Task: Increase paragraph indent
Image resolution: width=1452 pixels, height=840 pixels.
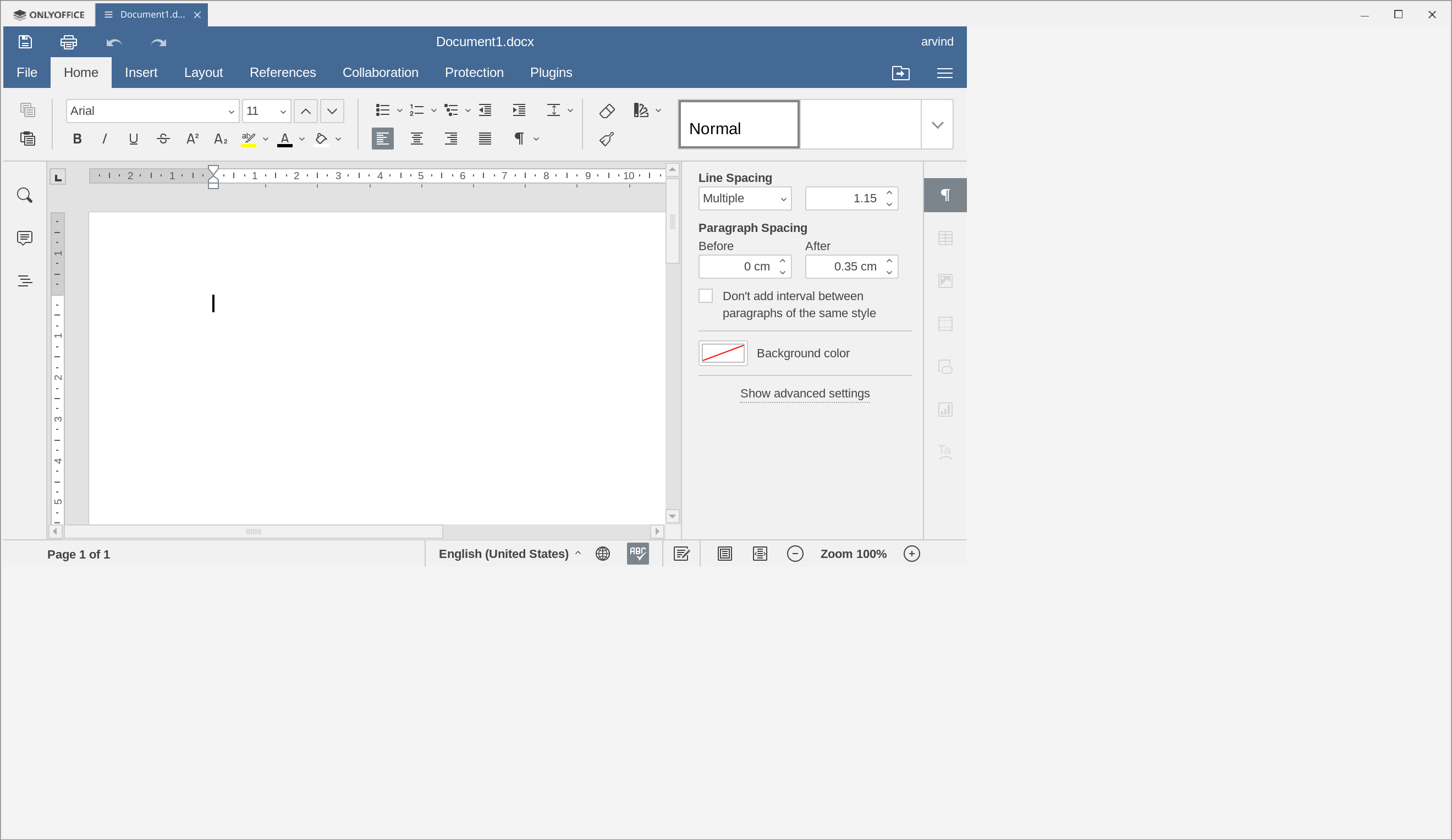Action: click(x=519, y=110)
